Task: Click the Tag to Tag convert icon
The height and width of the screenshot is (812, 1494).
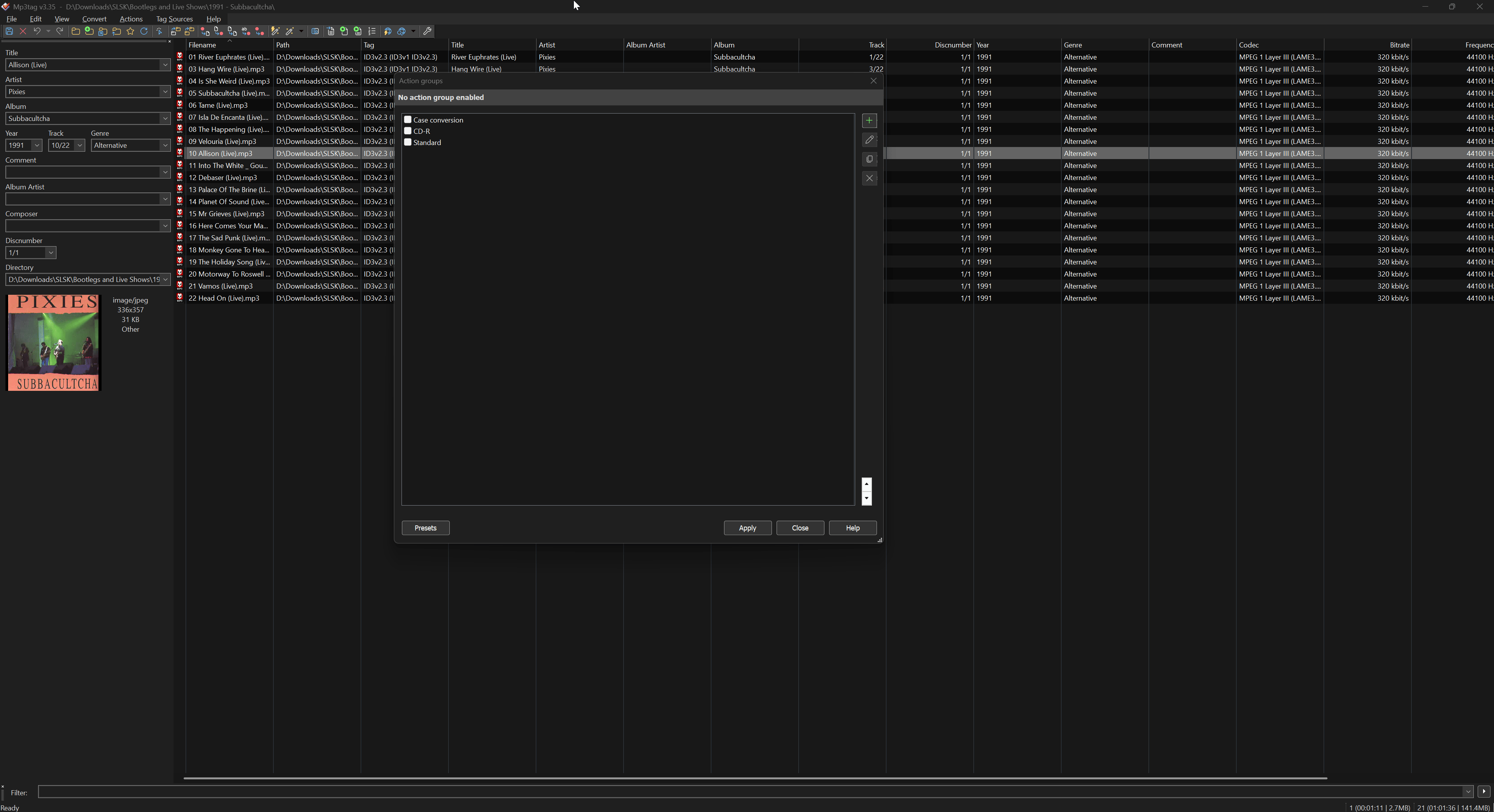Action: pos(260,31)
